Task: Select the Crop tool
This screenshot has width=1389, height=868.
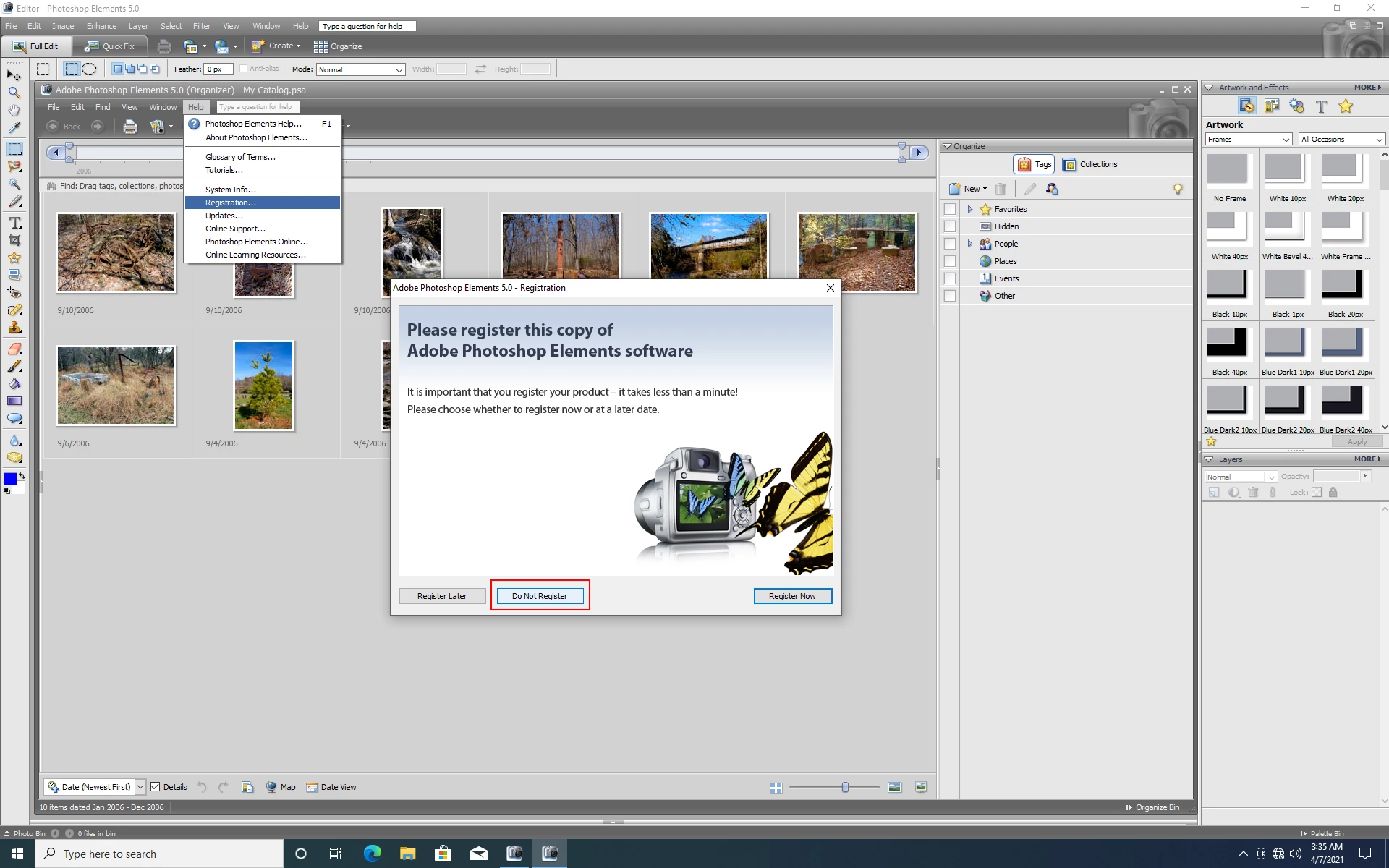Action: [14, 240]
